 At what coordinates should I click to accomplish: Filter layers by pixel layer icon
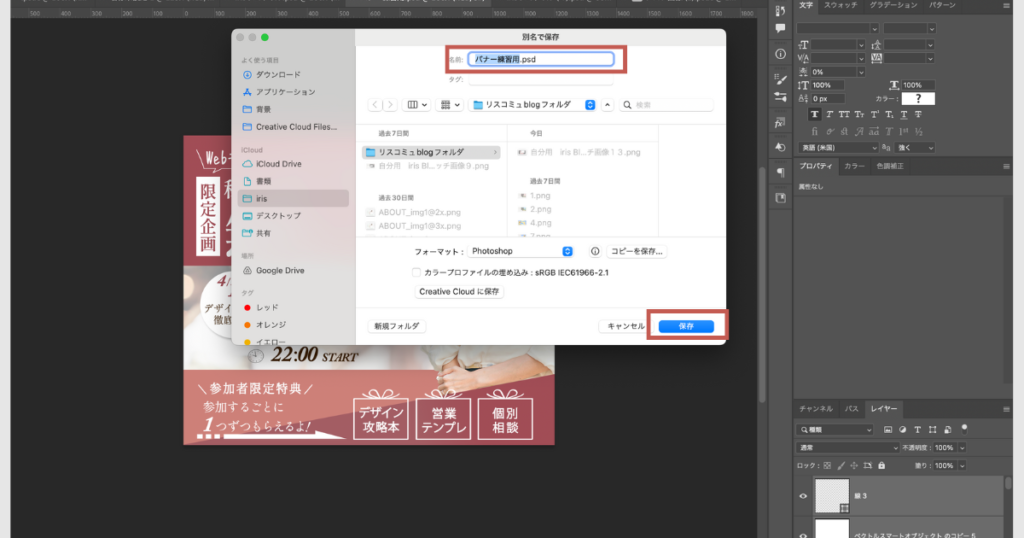pyautogui.click(x=888, y=430)
